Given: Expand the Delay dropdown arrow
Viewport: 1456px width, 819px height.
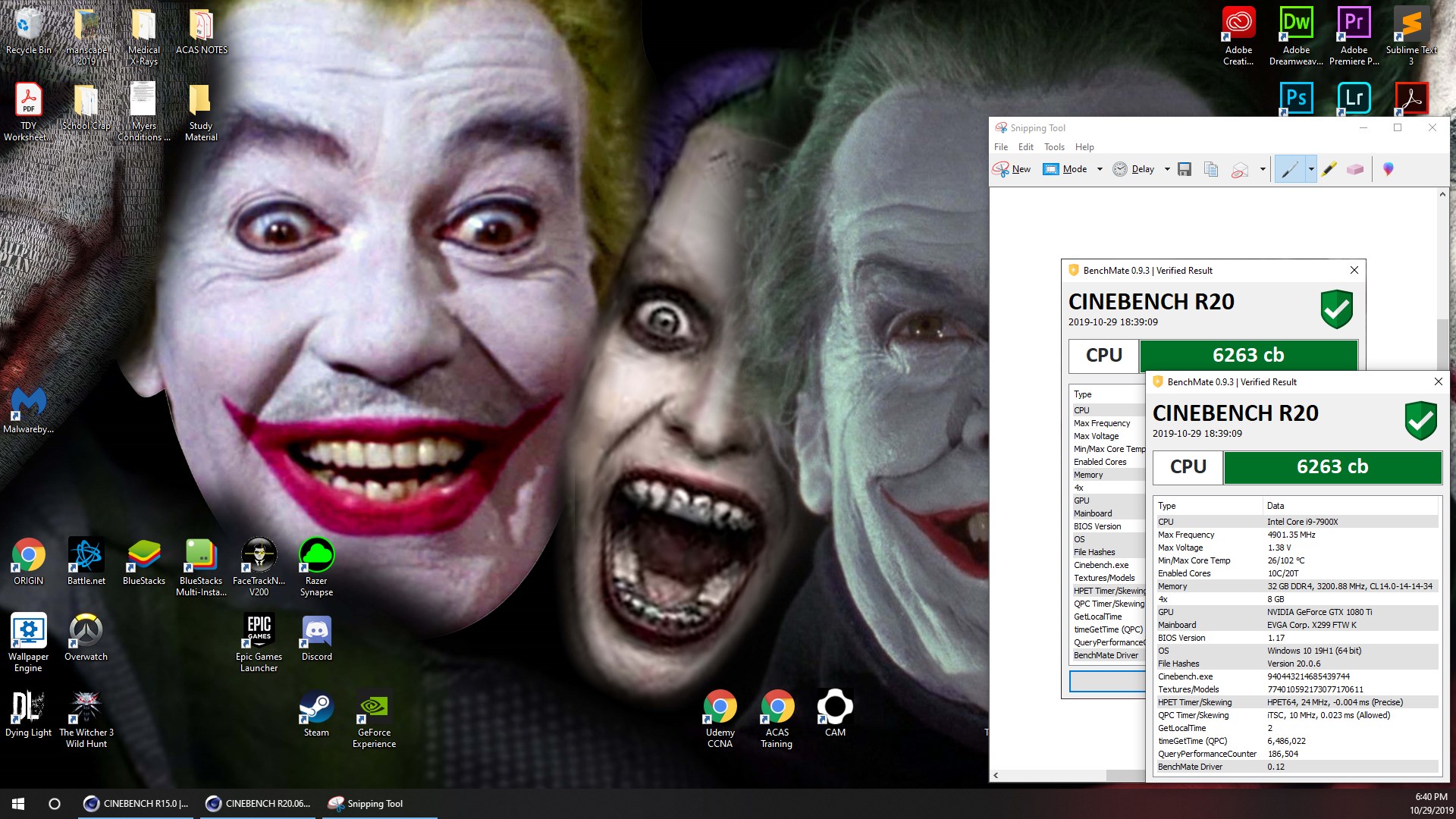Looking at the screenshot, I should pos(1167,169).
